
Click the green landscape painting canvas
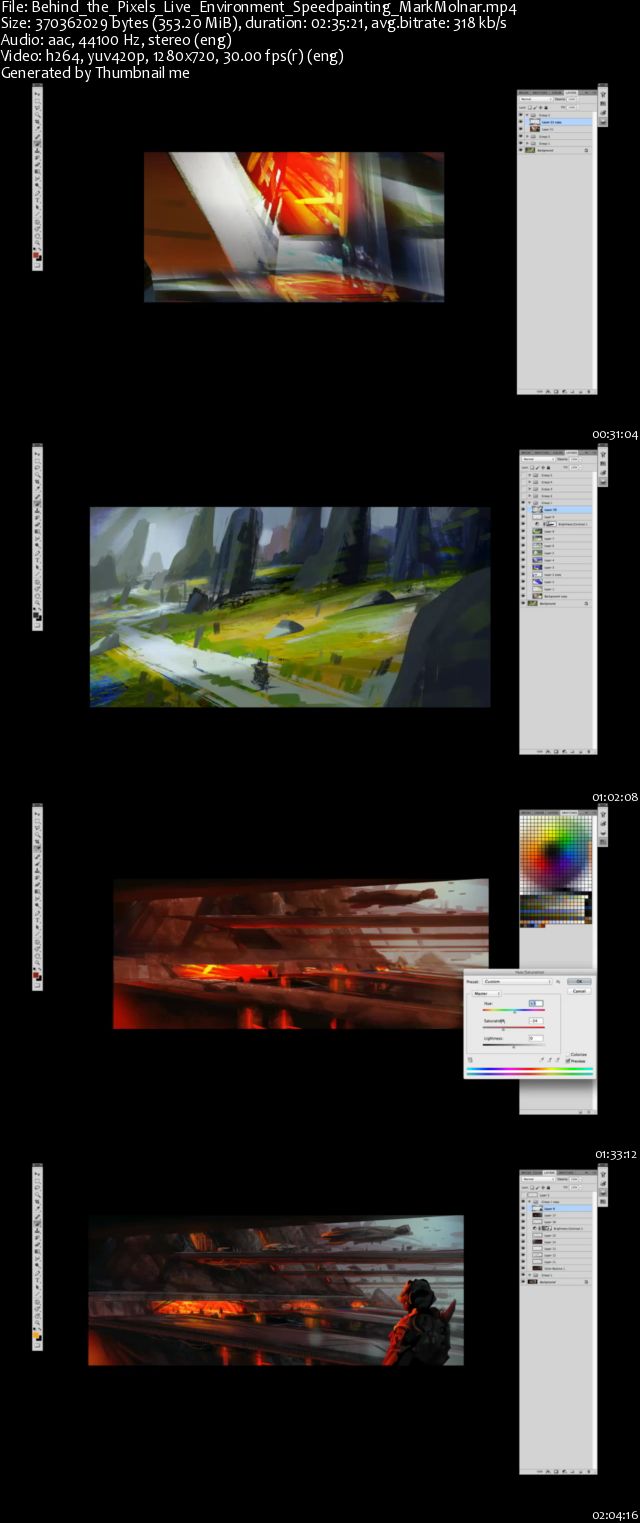coord(290,607)
